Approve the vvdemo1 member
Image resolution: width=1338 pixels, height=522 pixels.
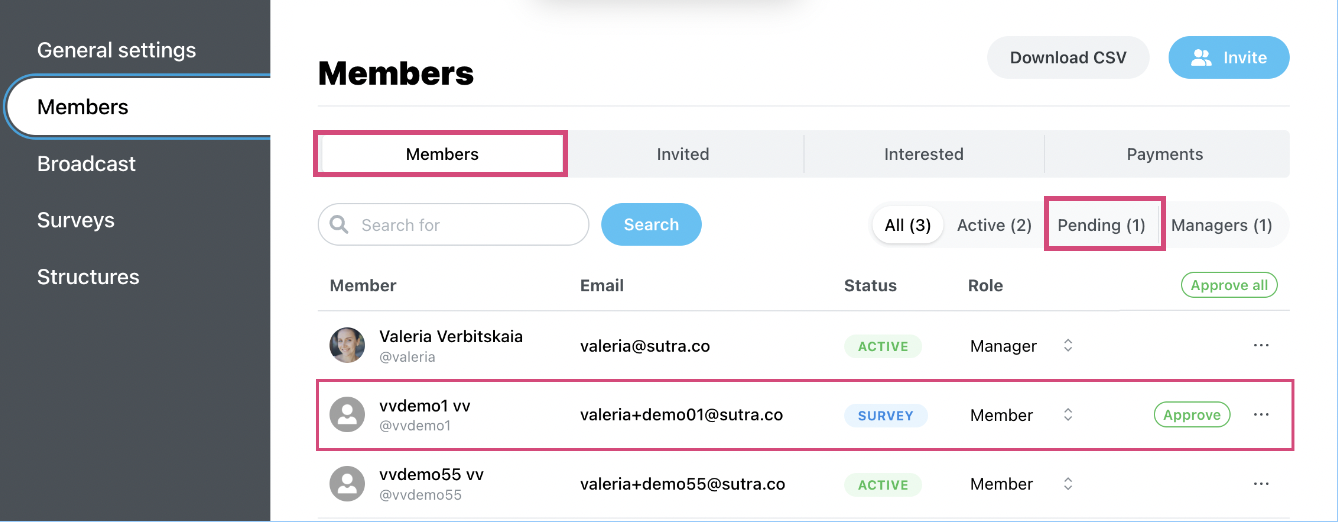click(1192, 415)
